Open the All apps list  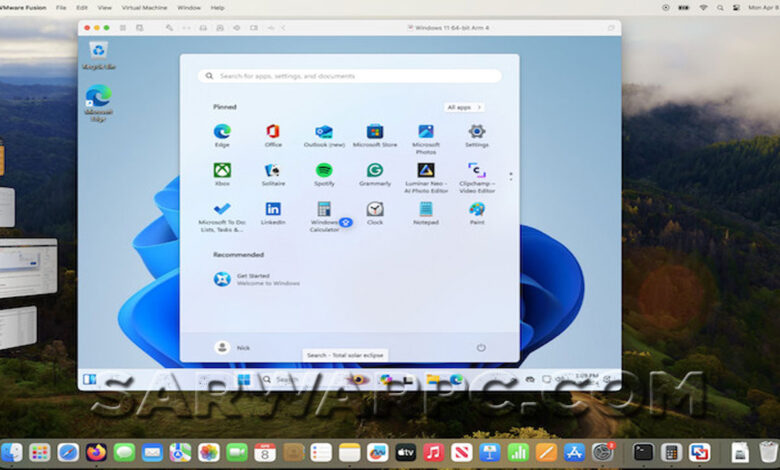pos(464,107)
